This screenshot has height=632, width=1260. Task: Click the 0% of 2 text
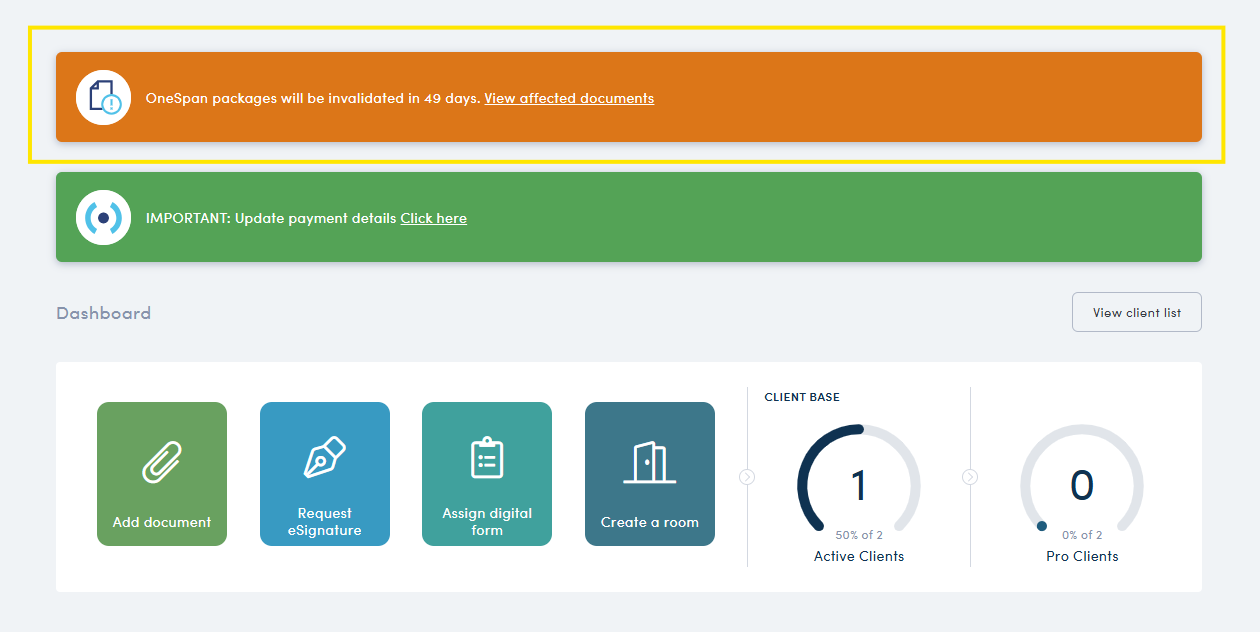pyautogui.click(x=1082, y=535)
